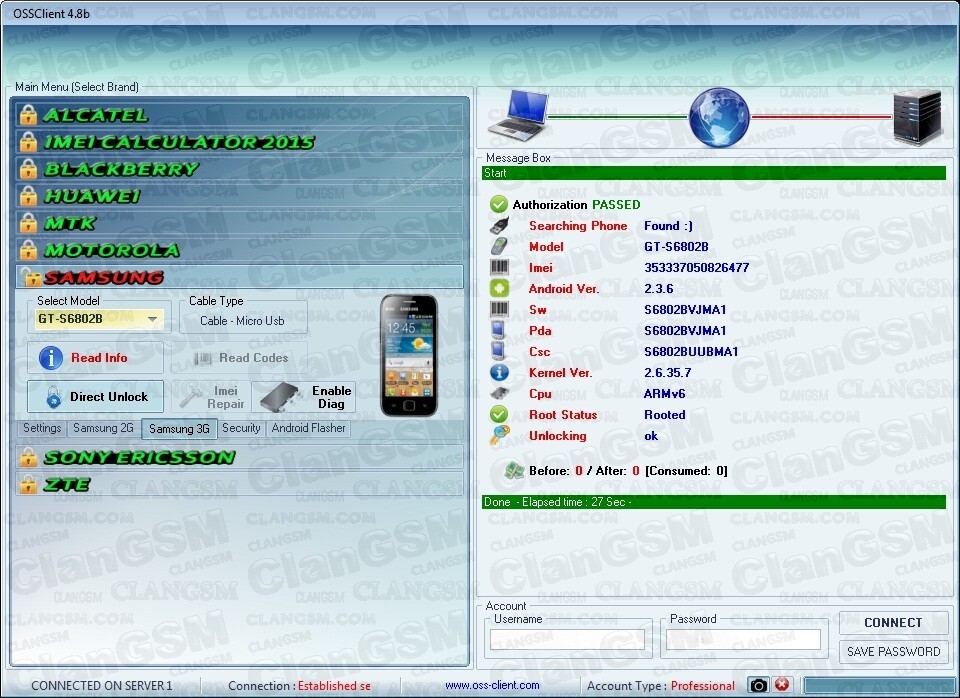Click the hammer icon on Imei Repair
Viewport: 960px width, 698px height.
click(x=191, y=397)
